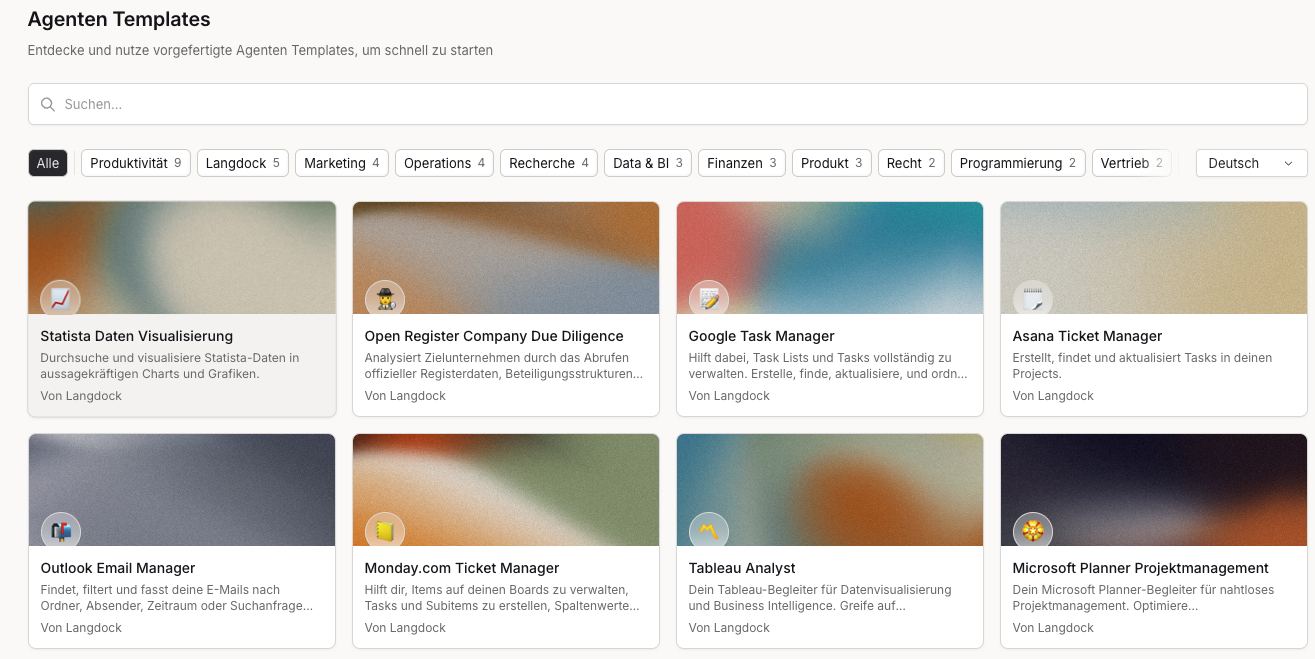This screenshot has width=1315, height=659.
Task: Click the Outlook Email Manager title
Action: click(x=118, y=568)
